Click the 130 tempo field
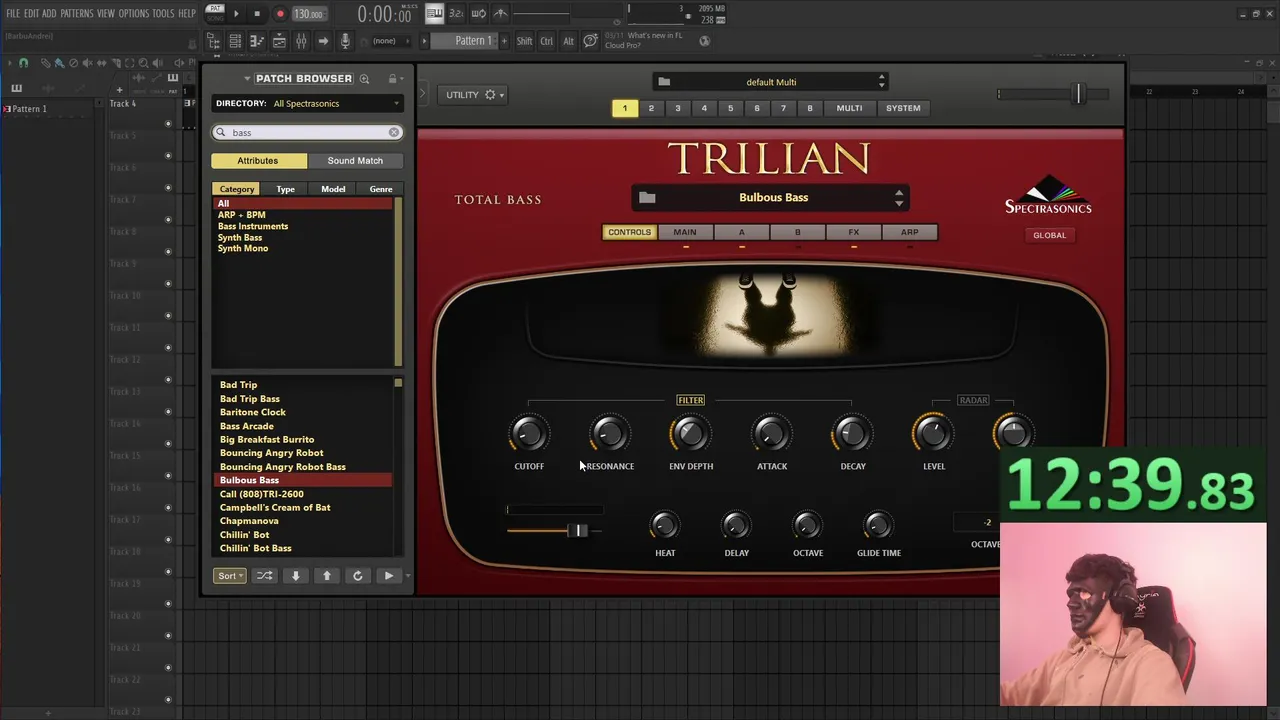 (309, 14)
